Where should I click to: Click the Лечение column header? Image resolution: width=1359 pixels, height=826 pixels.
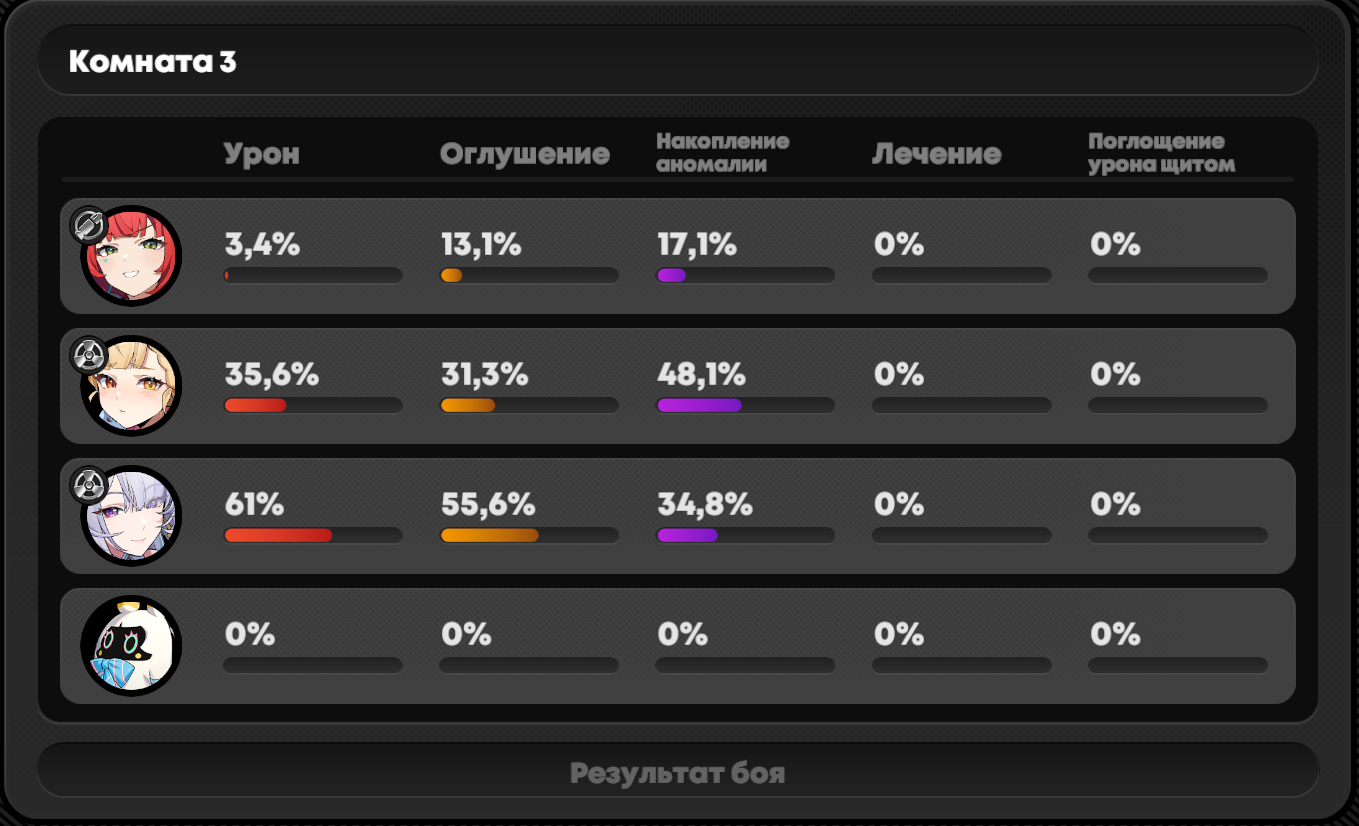pyautogui.click(x=937, y=154)
